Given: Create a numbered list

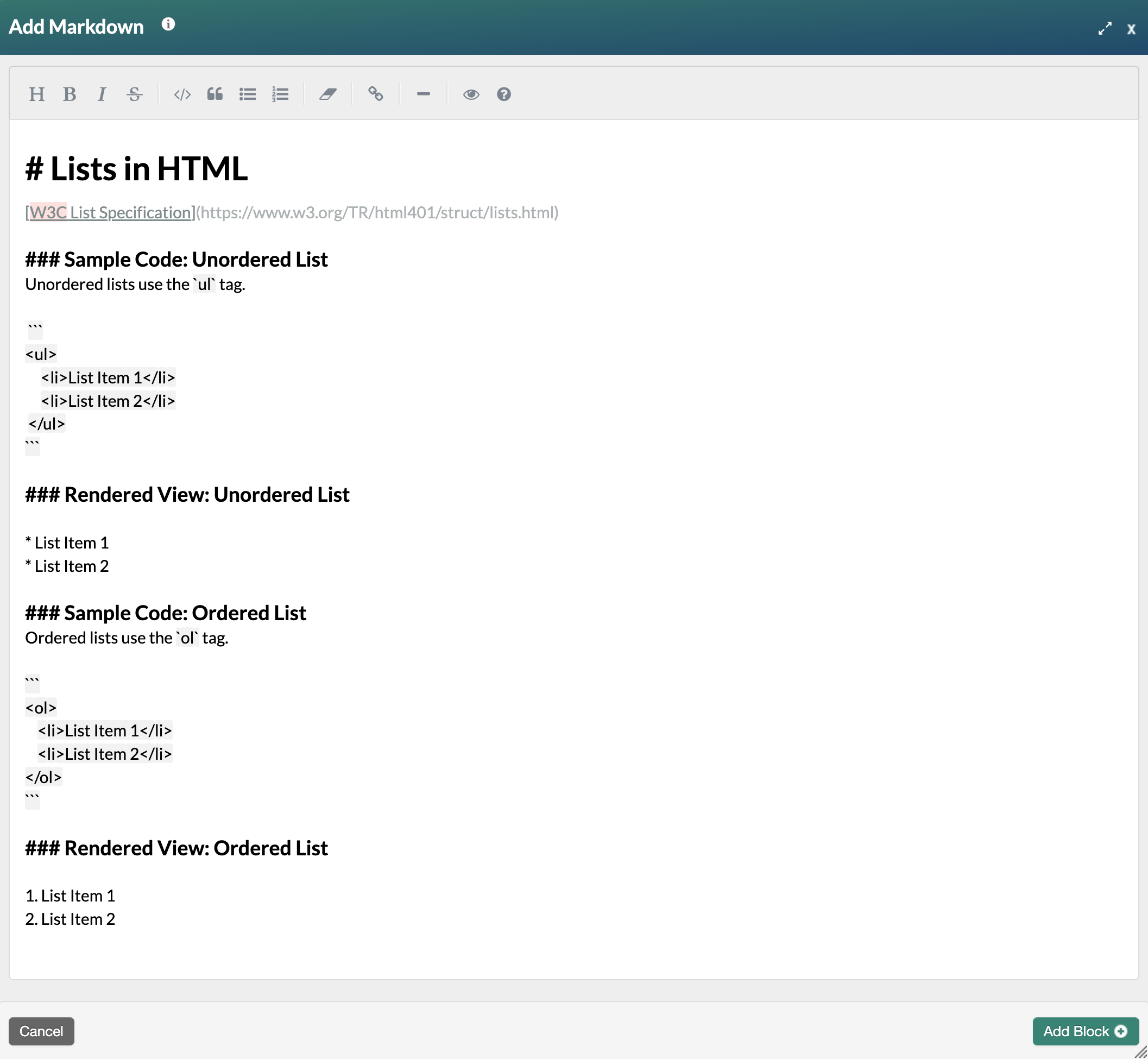Looking at the screenshot, I should [280, 94].
